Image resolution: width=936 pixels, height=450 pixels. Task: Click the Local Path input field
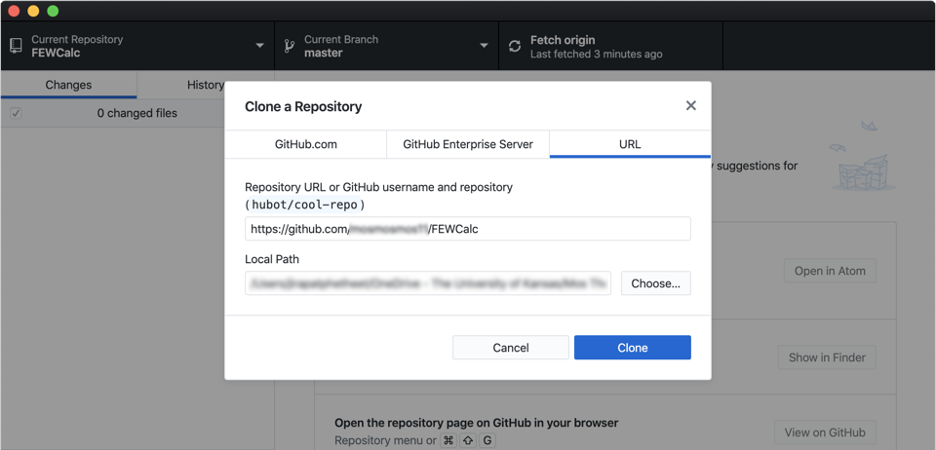coord(428,283)
